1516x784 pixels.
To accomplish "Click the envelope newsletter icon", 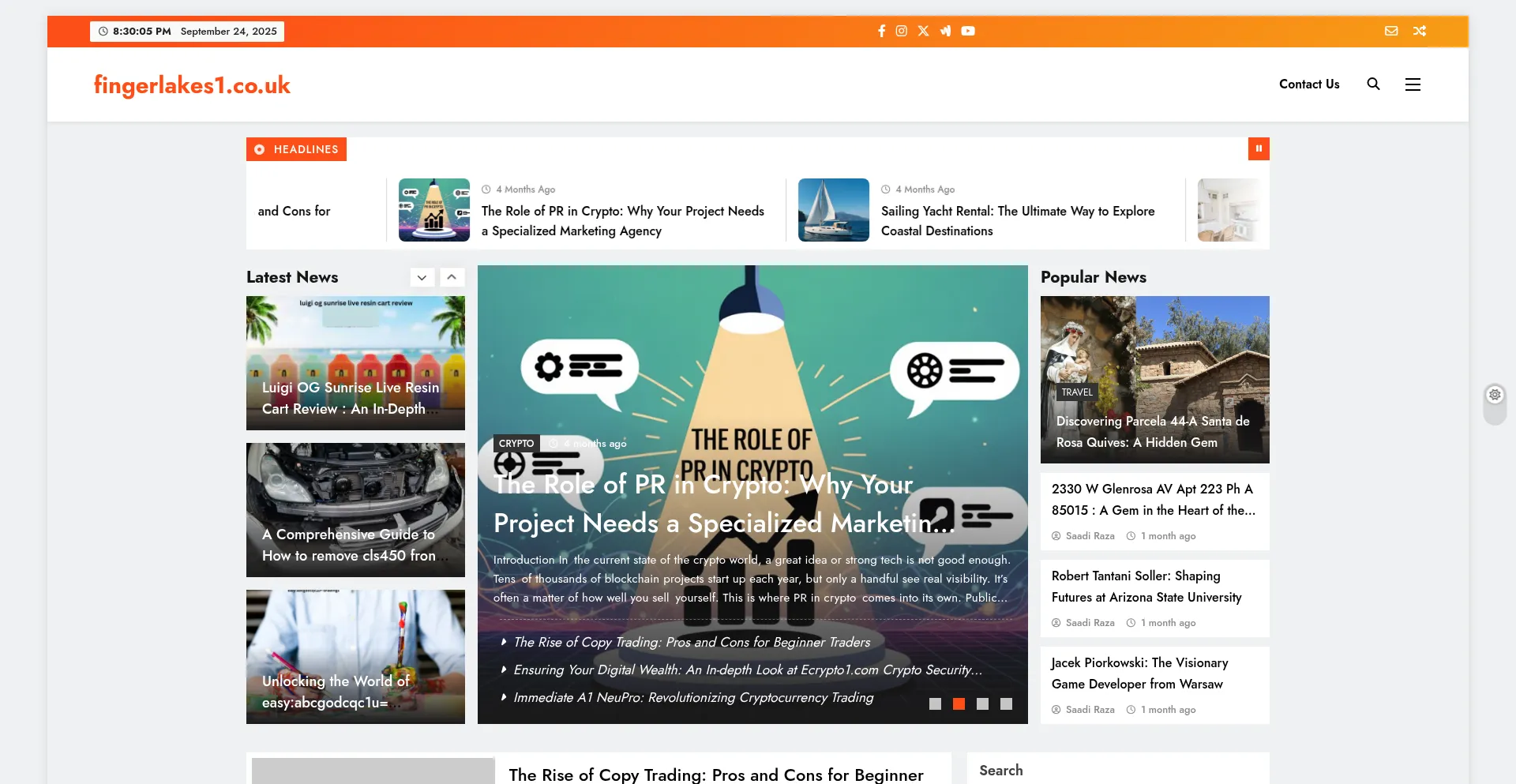I will coord(1391,31).
